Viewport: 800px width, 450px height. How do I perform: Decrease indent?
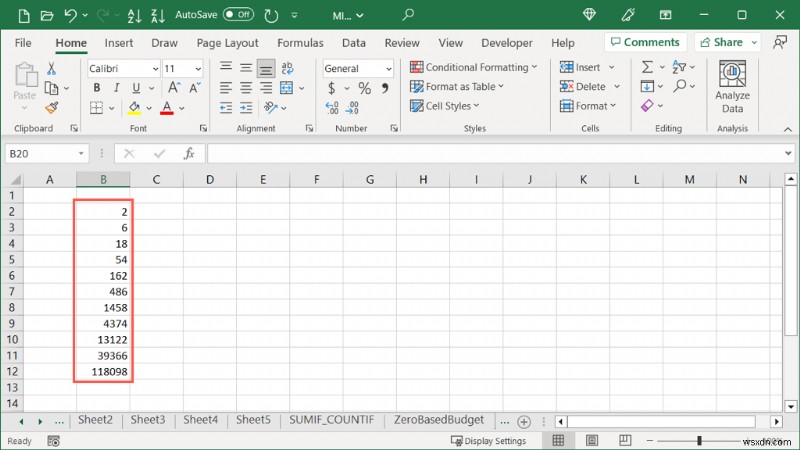point(226,108)
